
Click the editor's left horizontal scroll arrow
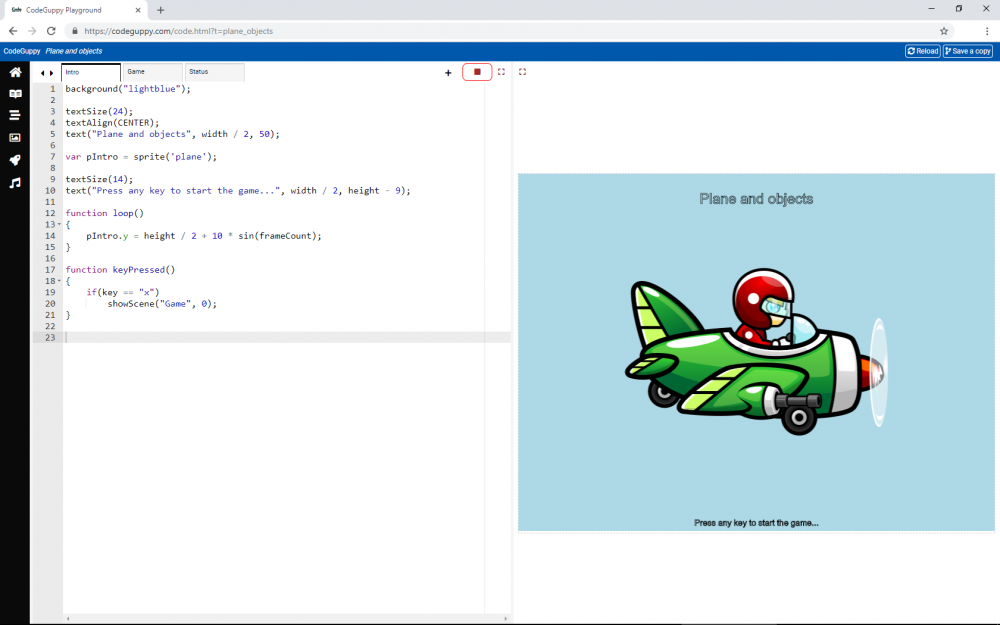[68, 619]
